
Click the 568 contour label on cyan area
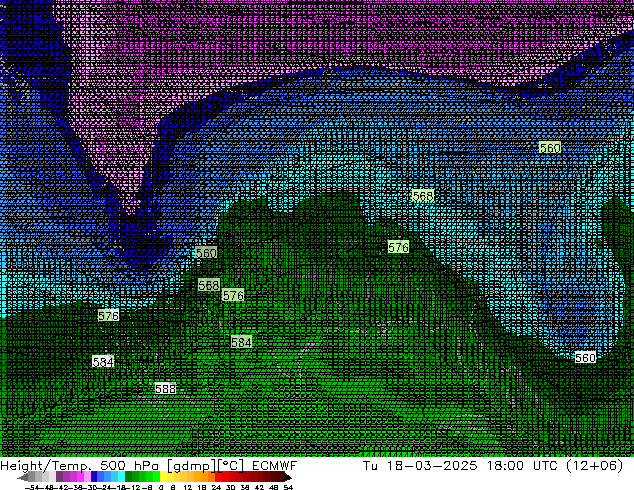pyautogui.click(x=423, y=196)
